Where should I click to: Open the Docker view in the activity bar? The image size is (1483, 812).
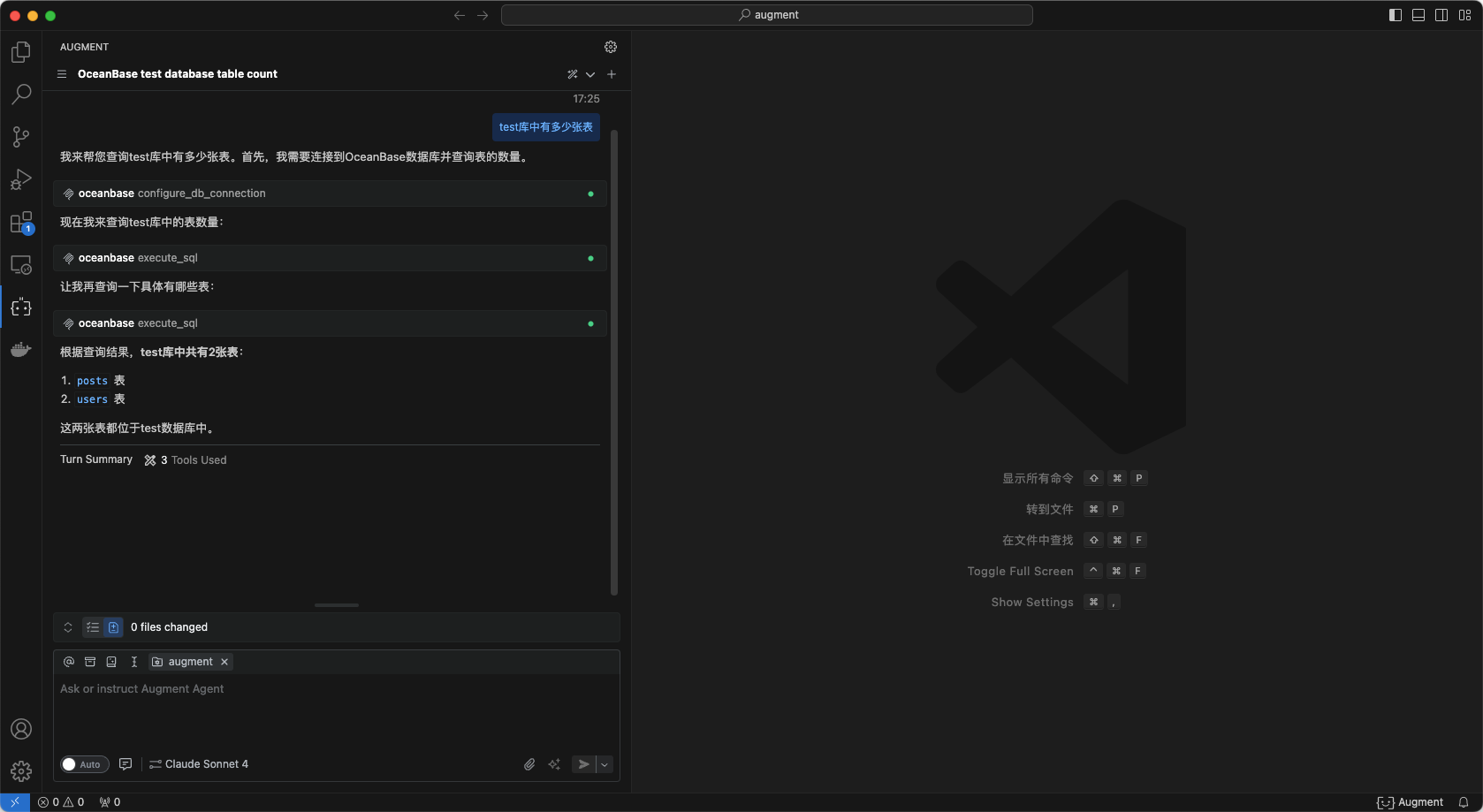coord(21,350)
